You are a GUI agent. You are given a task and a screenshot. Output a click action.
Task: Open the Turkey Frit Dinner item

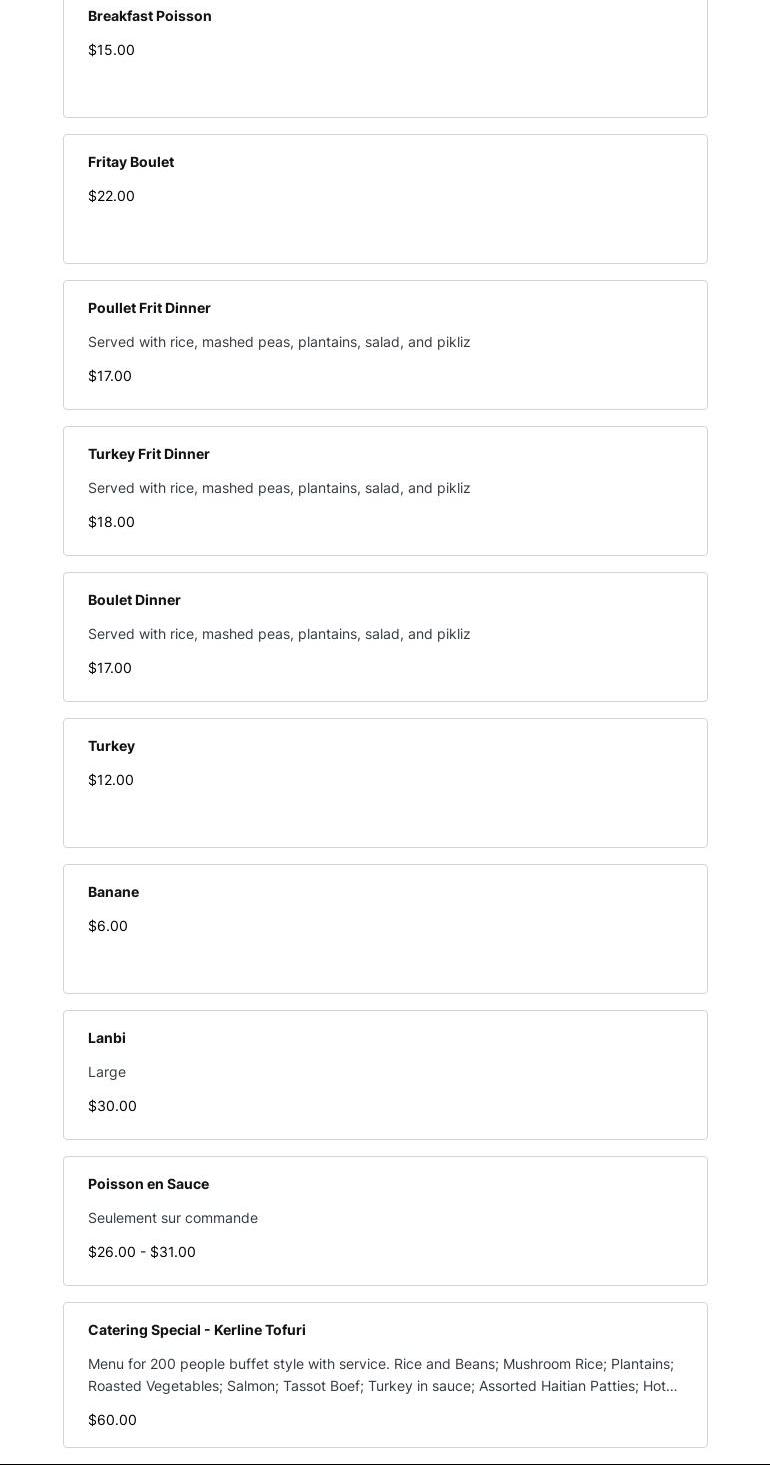tap(149, 454)
